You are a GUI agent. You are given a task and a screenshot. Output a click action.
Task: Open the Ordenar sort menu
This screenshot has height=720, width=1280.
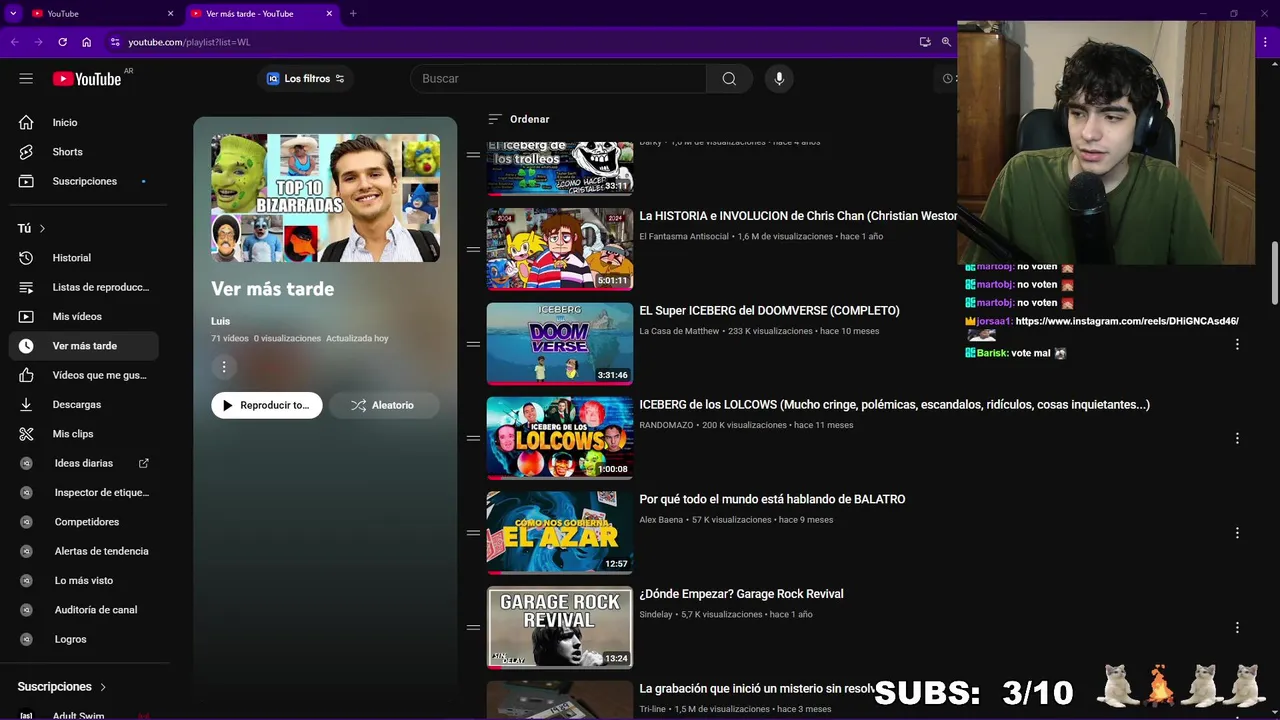pos(518,119)
